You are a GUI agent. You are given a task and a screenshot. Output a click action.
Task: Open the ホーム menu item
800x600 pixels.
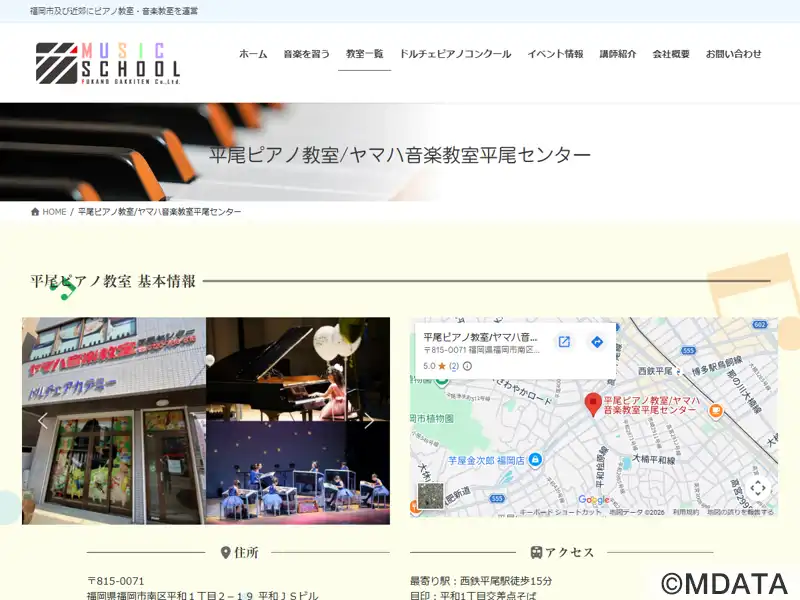(253, 54)
